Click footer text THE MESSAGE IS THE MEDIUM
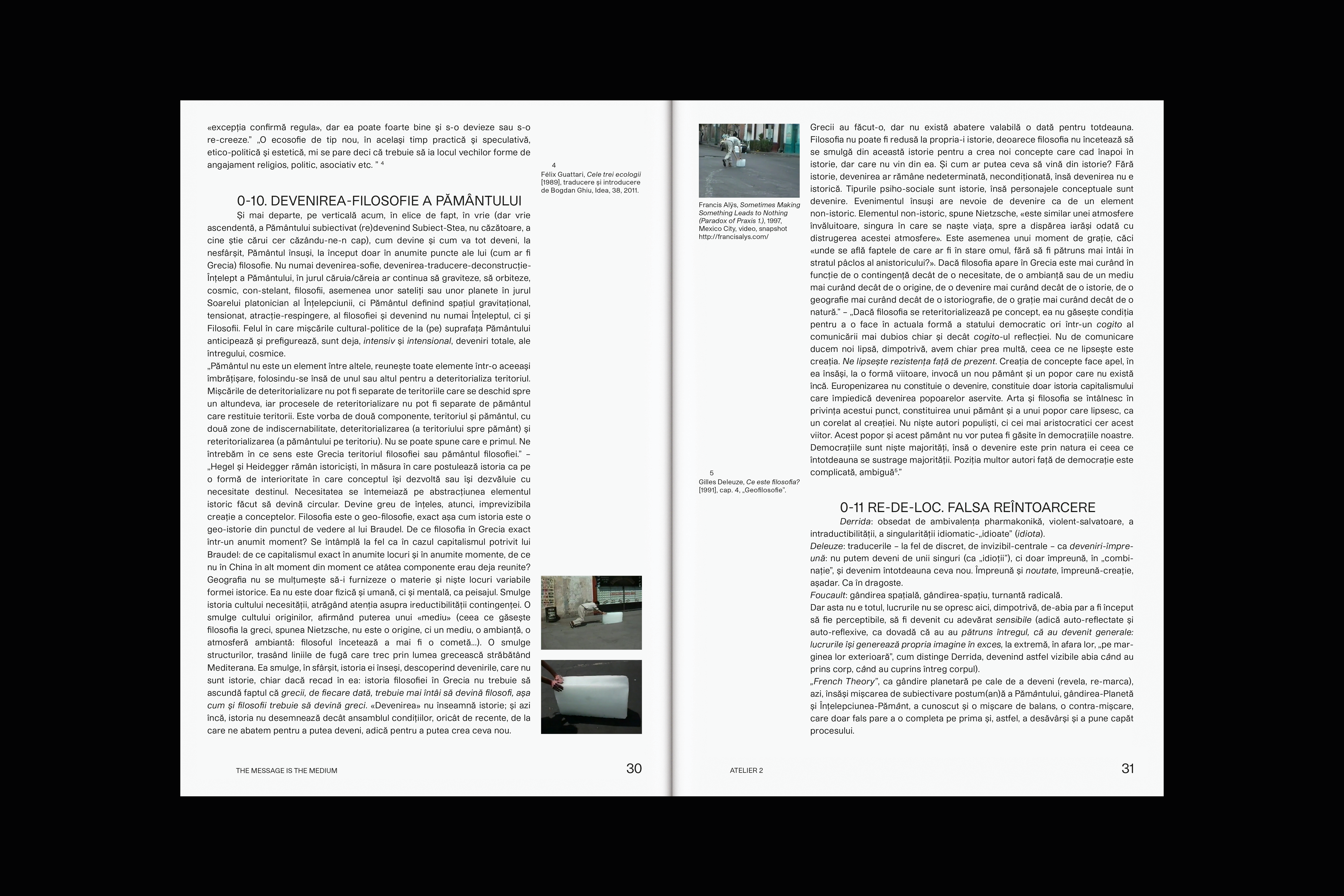 (286, 770)
